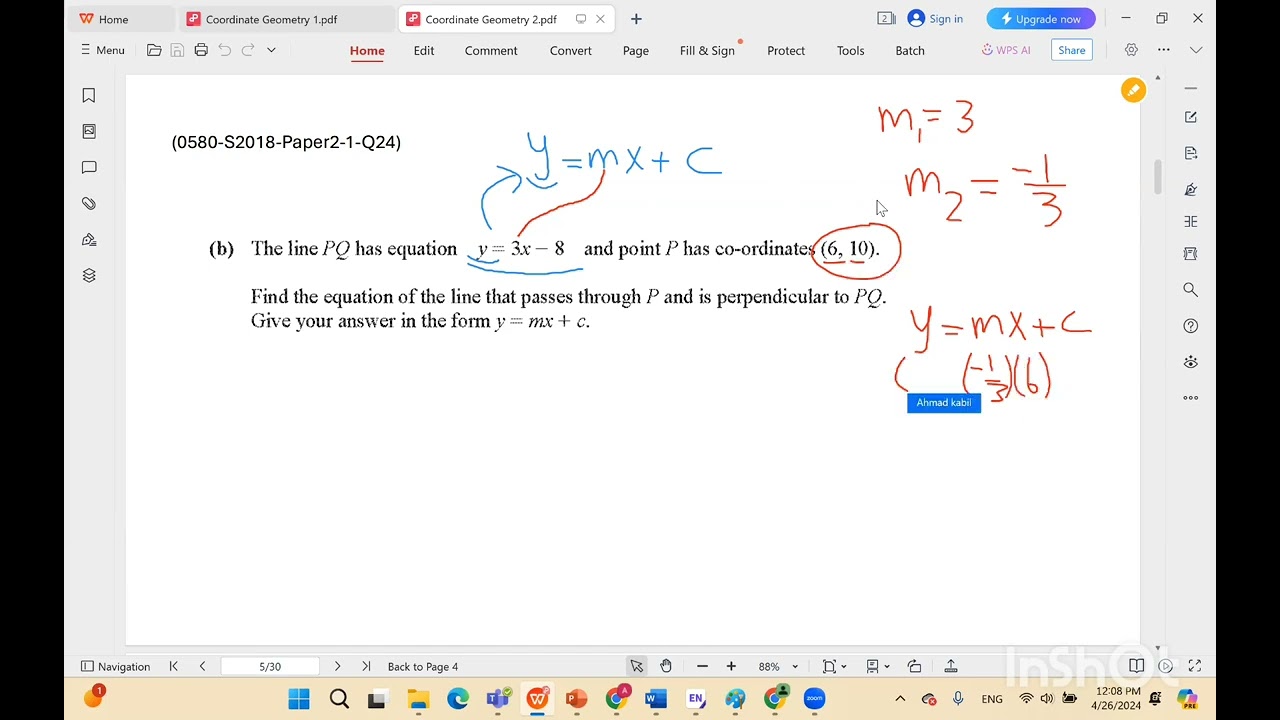Switch to the Comment ribbon tab
1280x720 pixels.
491,50
